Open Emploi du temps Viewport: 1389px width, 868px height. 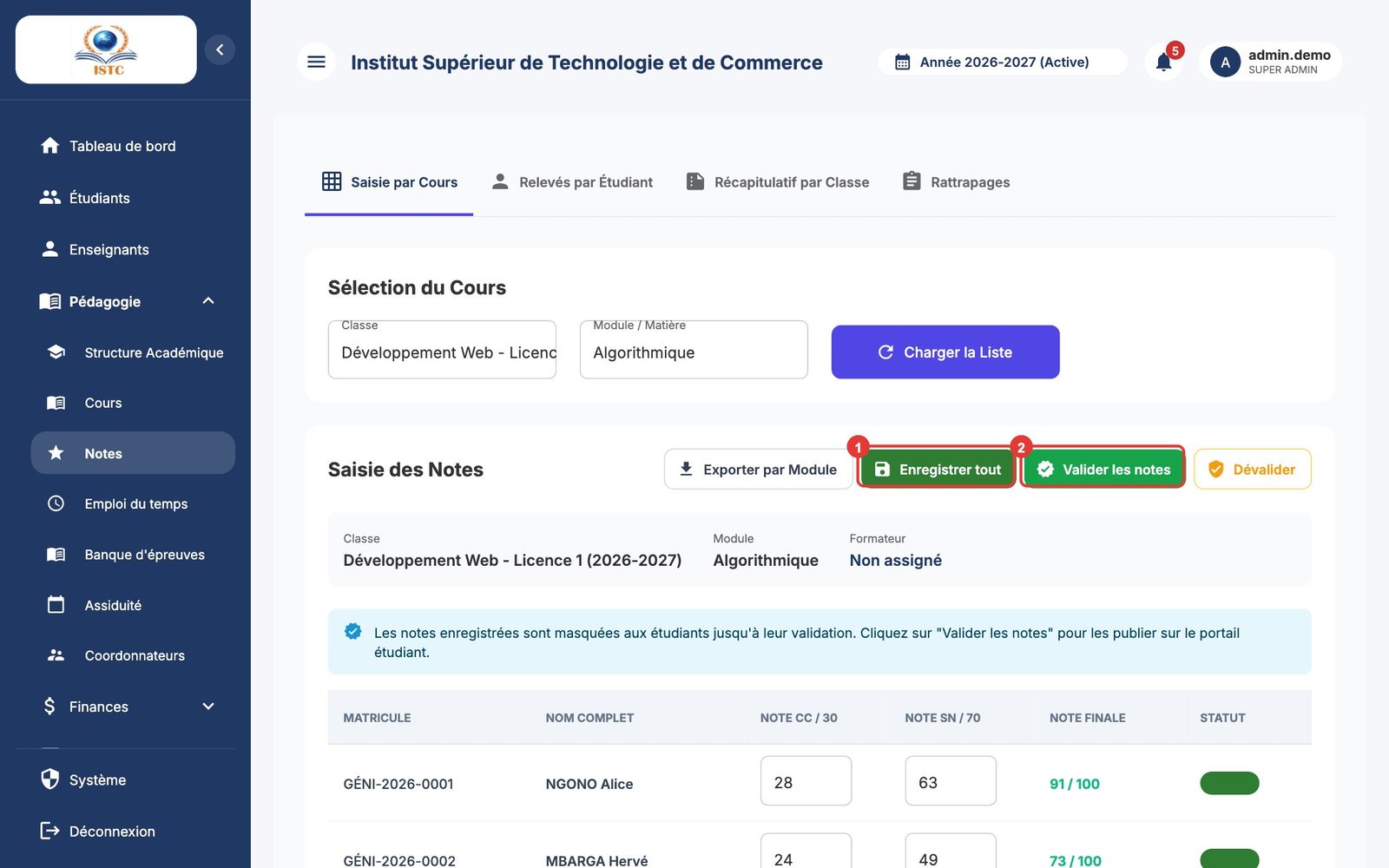point(133,503)
